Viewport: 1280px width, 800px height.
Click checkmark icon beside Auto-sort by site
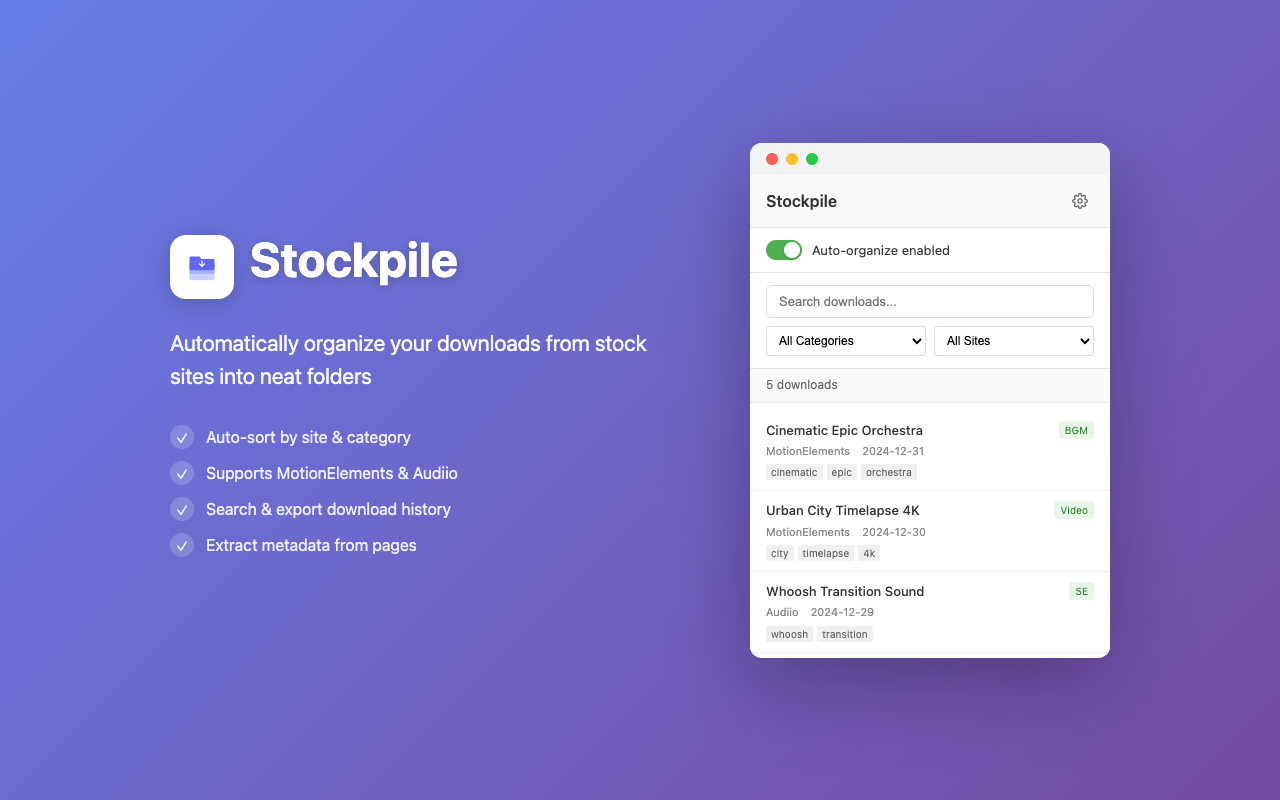click(182, 437)
